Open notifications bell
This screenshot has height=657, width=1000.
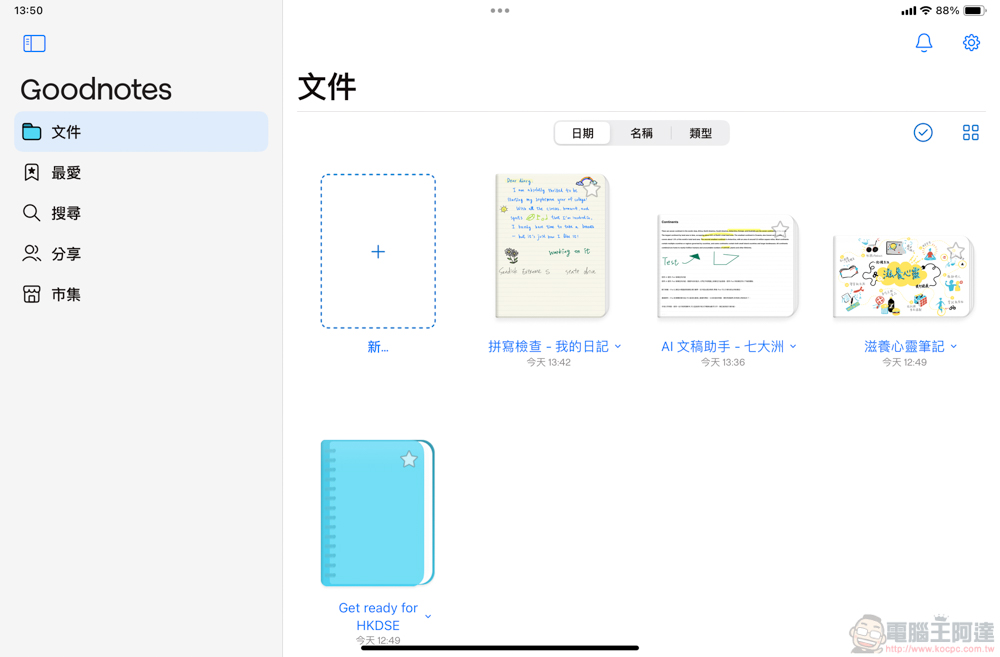coord(923,43)
